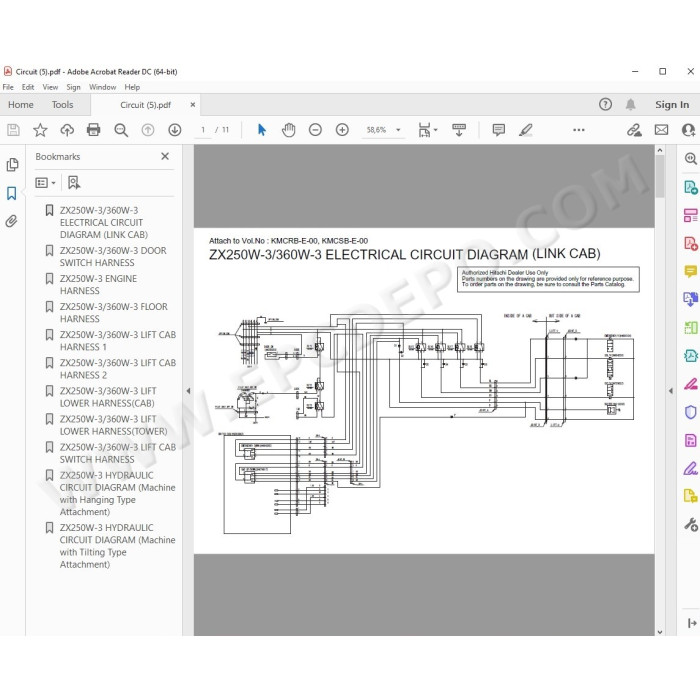Go to next page arrow
700x700 pixels.
point(175,130)
